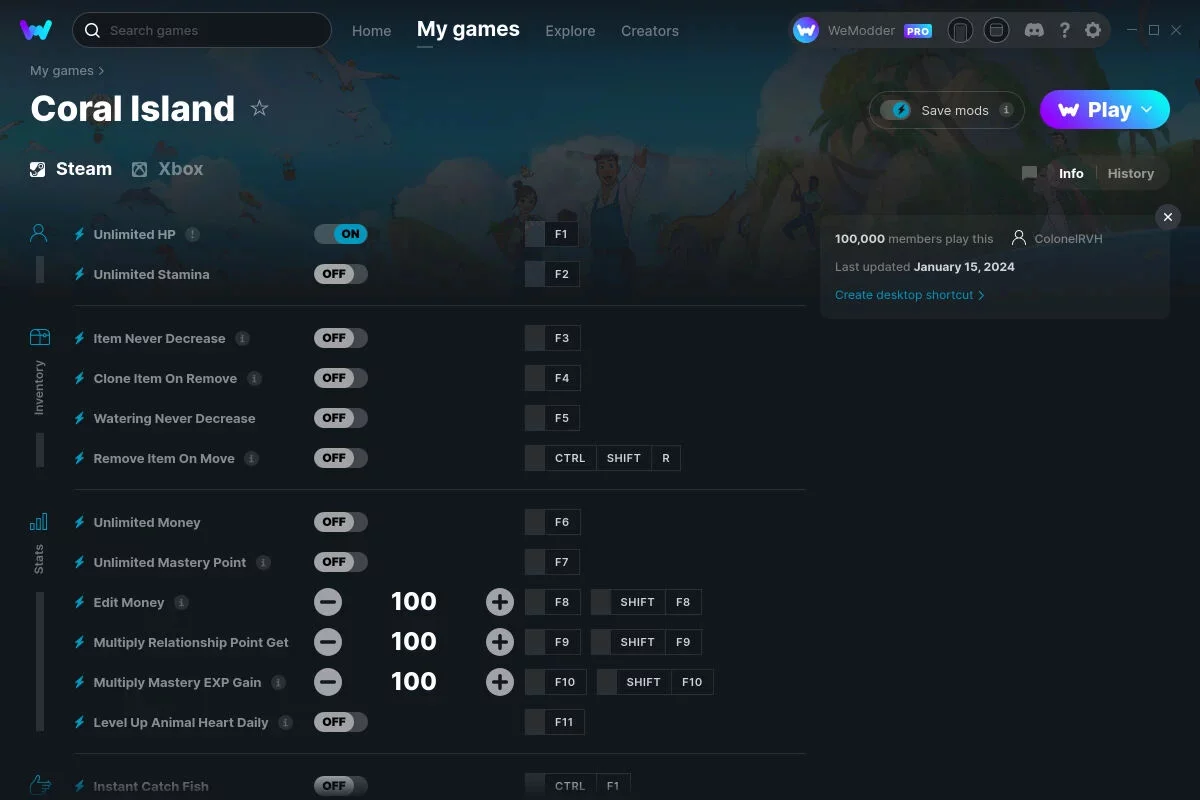Image resolution: width=1200 pixels, height=800 pixels.
Task: Open the History panel tab
Action: (x=1131, y=173)
